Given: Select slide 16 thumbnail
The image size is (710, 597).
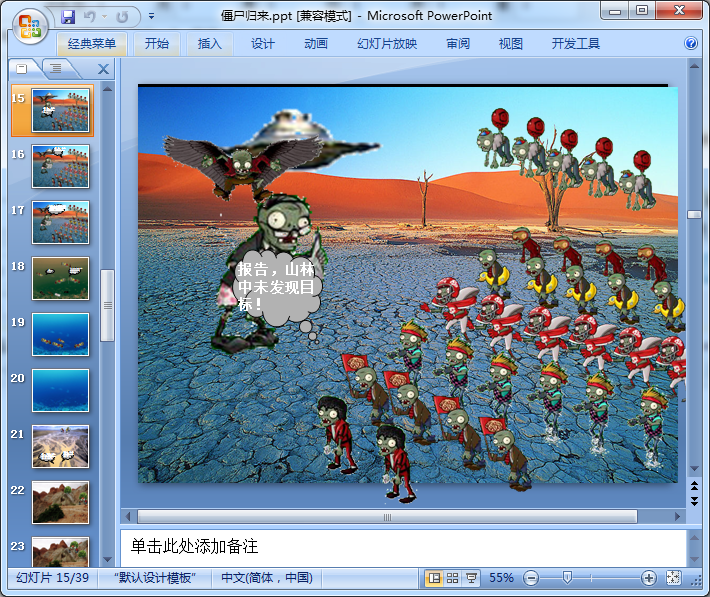Looking at the screenshot, I should click(60, 166).
